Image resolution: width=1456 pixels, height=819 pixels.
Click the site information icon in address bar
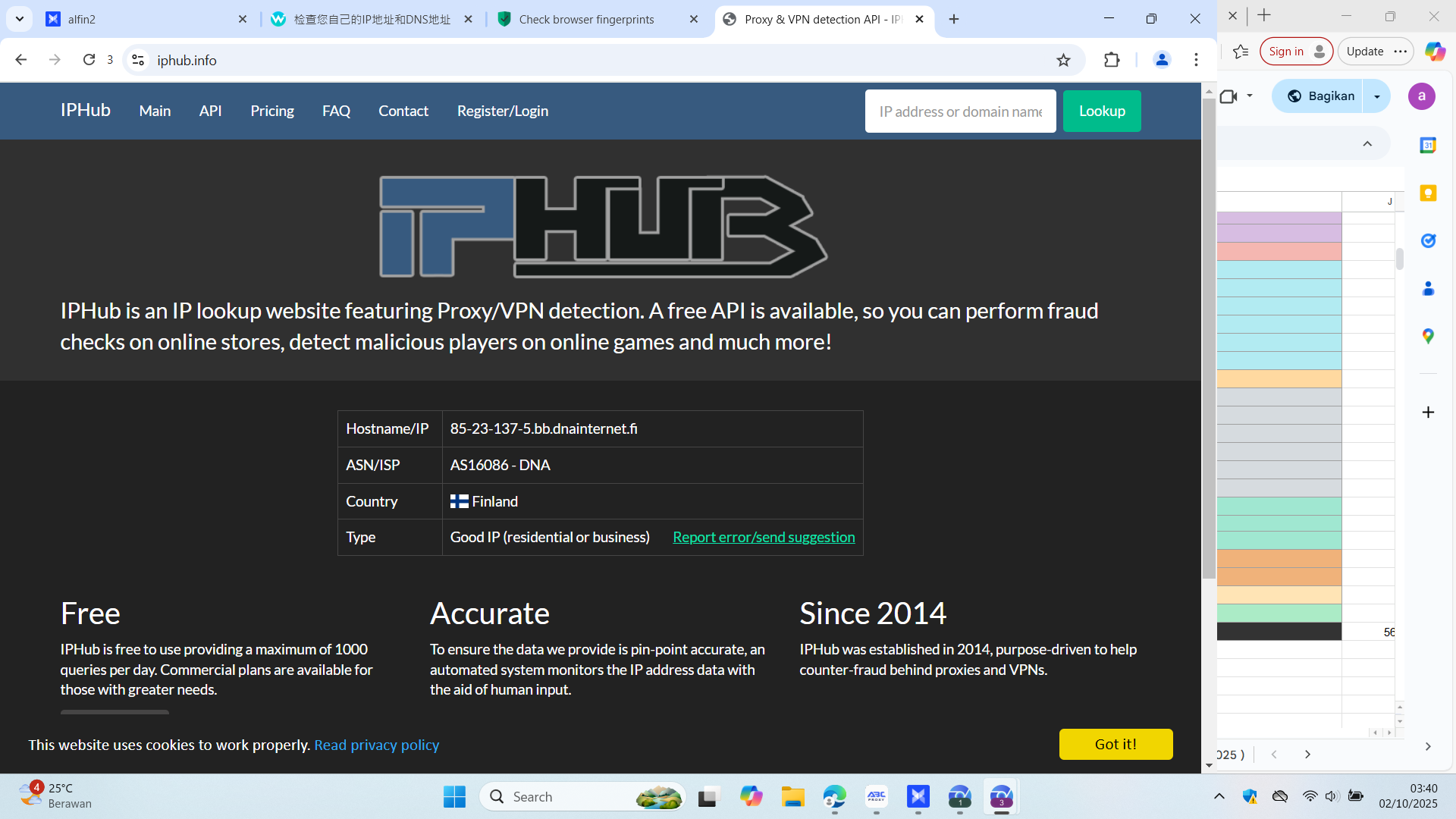[138, 60]
